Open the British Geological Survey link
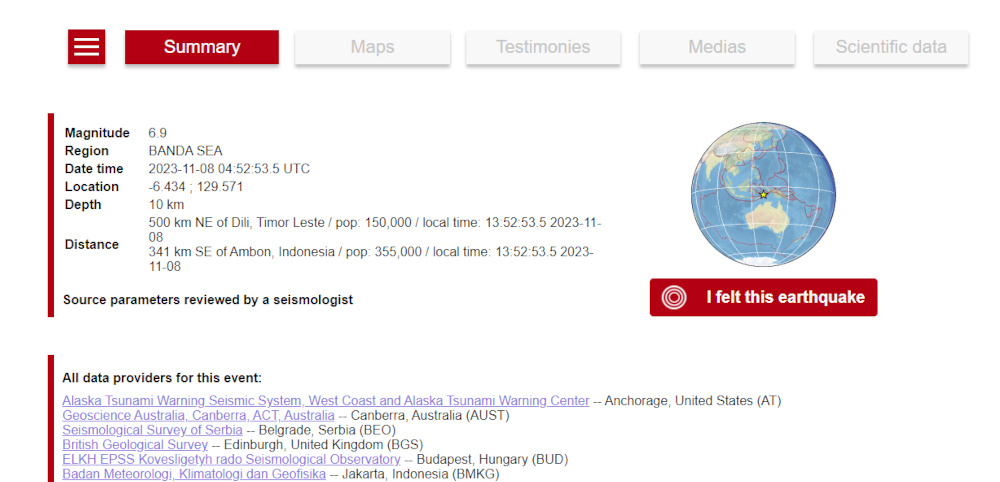1000x482 pixels. click(135, 444)
